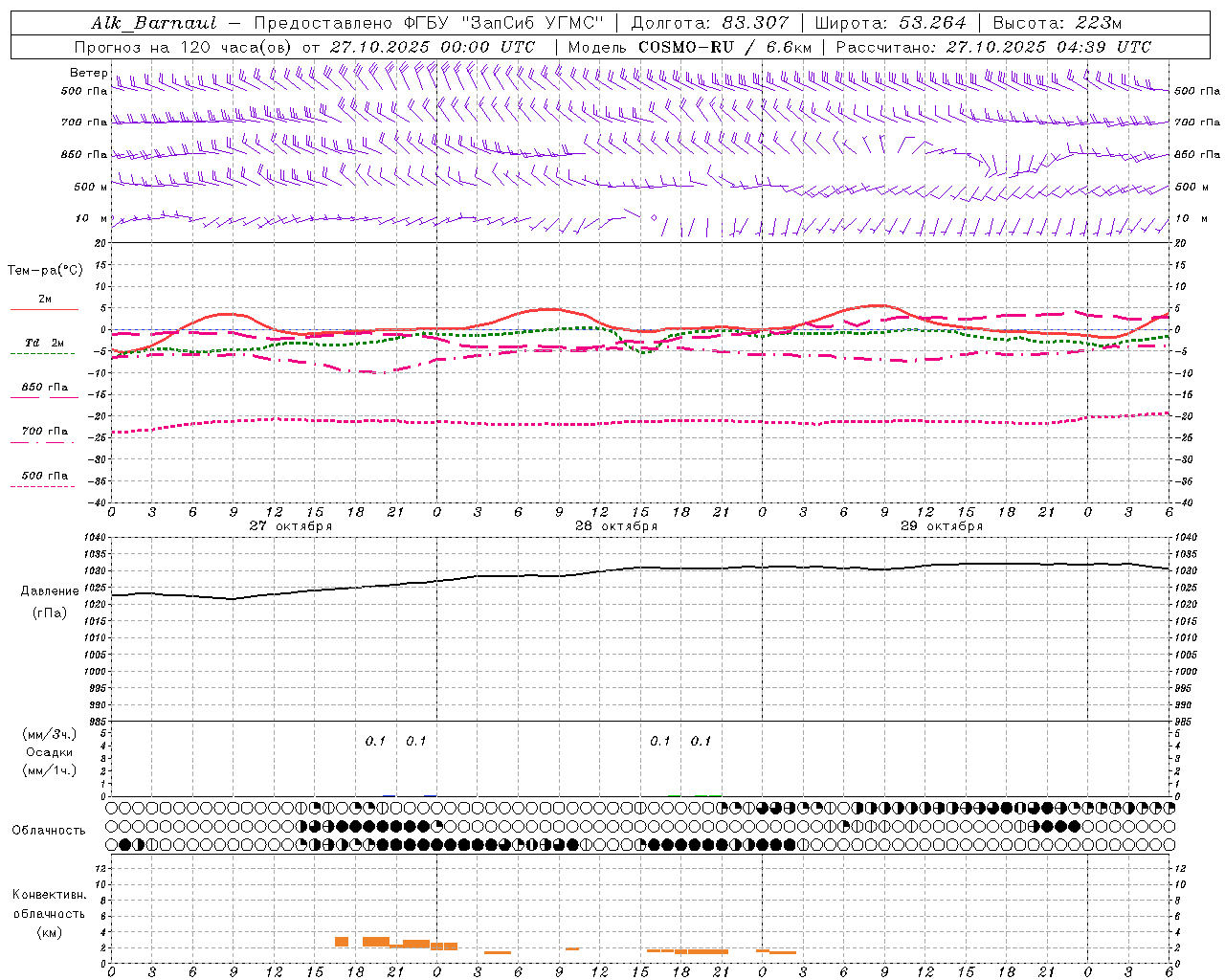The image size is (1225, 980).
Task: Select the 'Широта: 53.264' header field
Action: pyautogui.click(x=890, y=23)
